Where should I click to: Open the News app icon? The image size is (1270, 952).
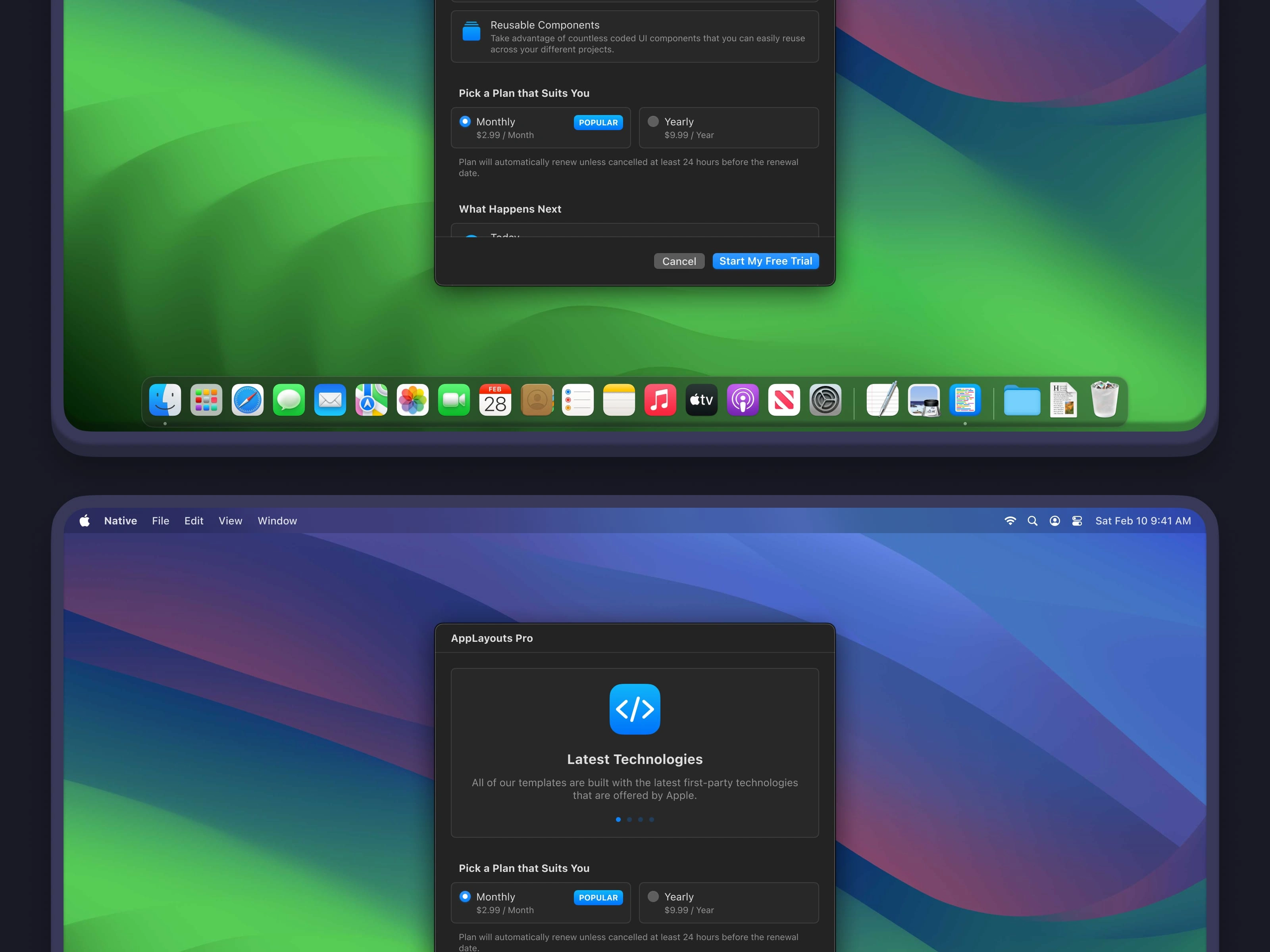[x=784, y=400]
